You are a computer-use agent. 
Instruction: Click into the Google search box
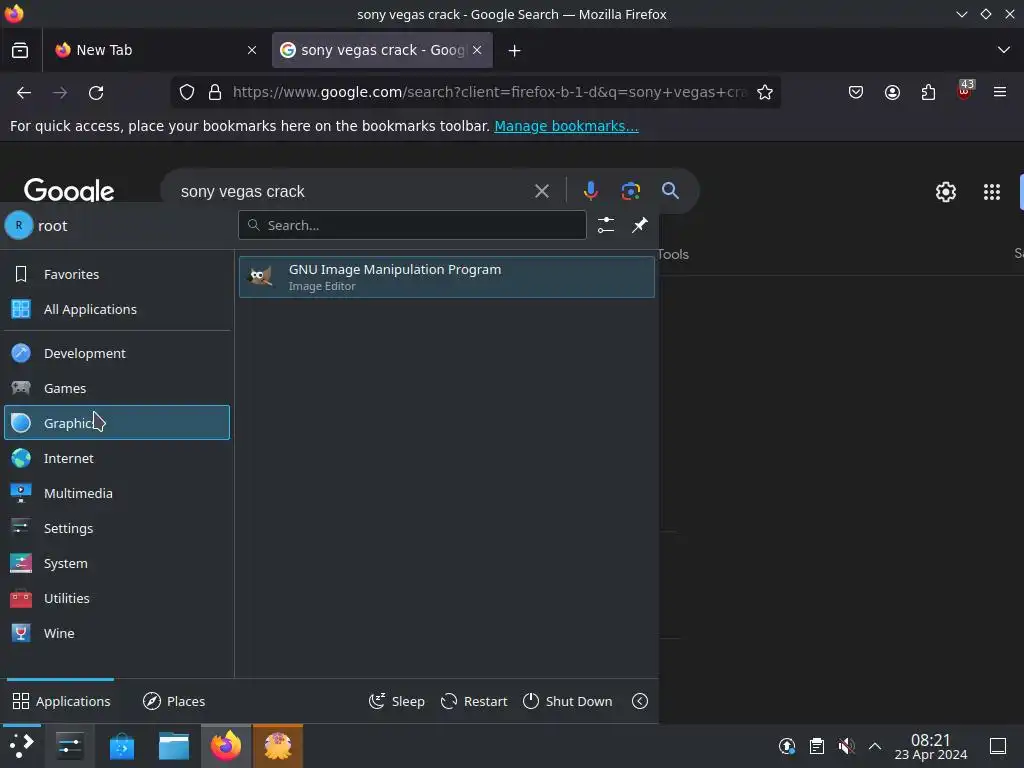pyautogui.click(x=353, y=191)
